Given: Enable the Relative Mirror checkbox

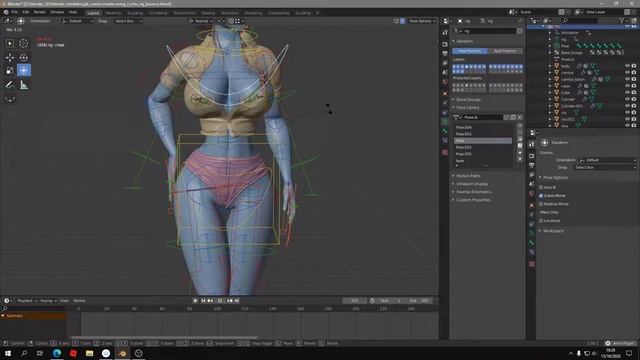Looking at the screenshot, I should point(541,204).
